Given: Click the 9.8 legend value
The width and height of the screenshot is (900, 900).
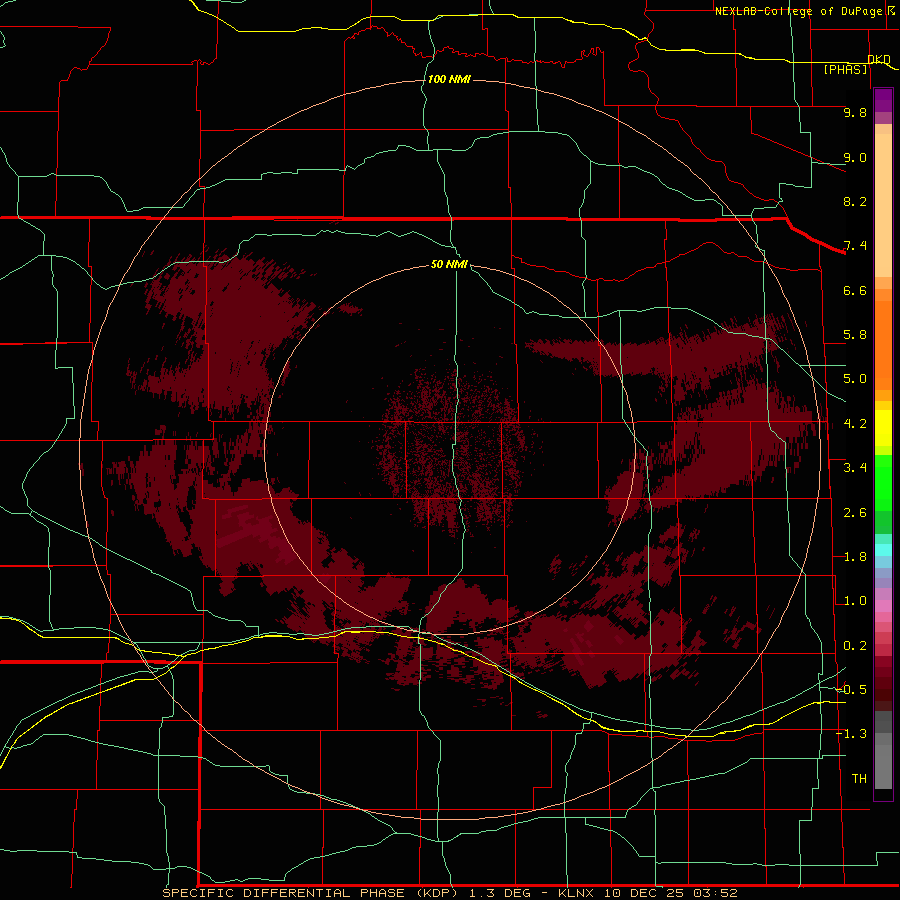Looking at the screenshot, I should click(855, 112).
